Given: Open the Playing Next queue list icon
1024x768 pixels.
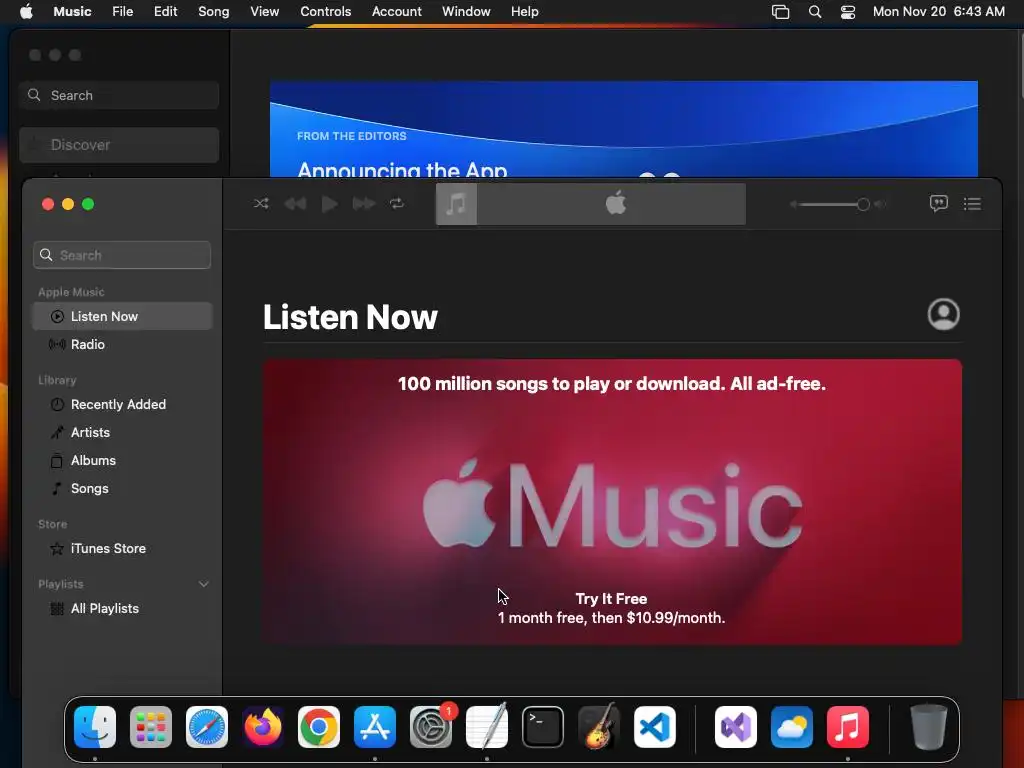Looking at the screenshot, I should (972, 204).
